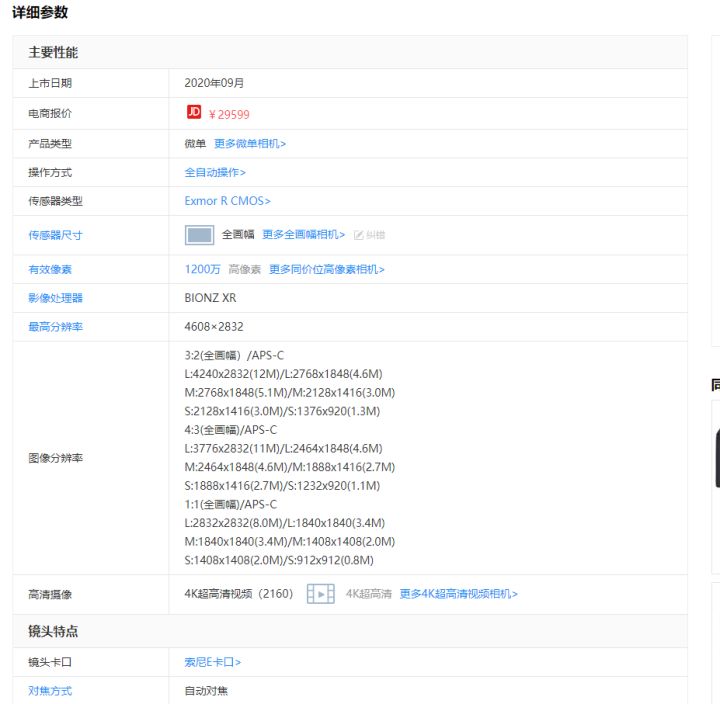720x704 pixels.
Task: Click the 主要性能 section header
Action: (x=53, y=52)
